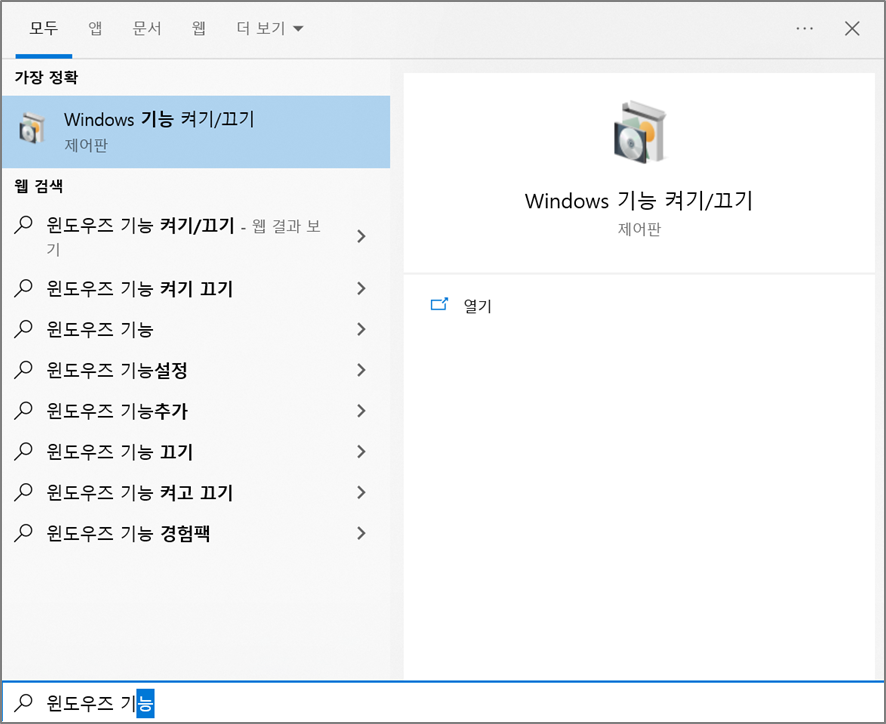Switch to the 모두 tab
Image resolution: width=886 pixels, height=724 pixels.
pos(44,28)
